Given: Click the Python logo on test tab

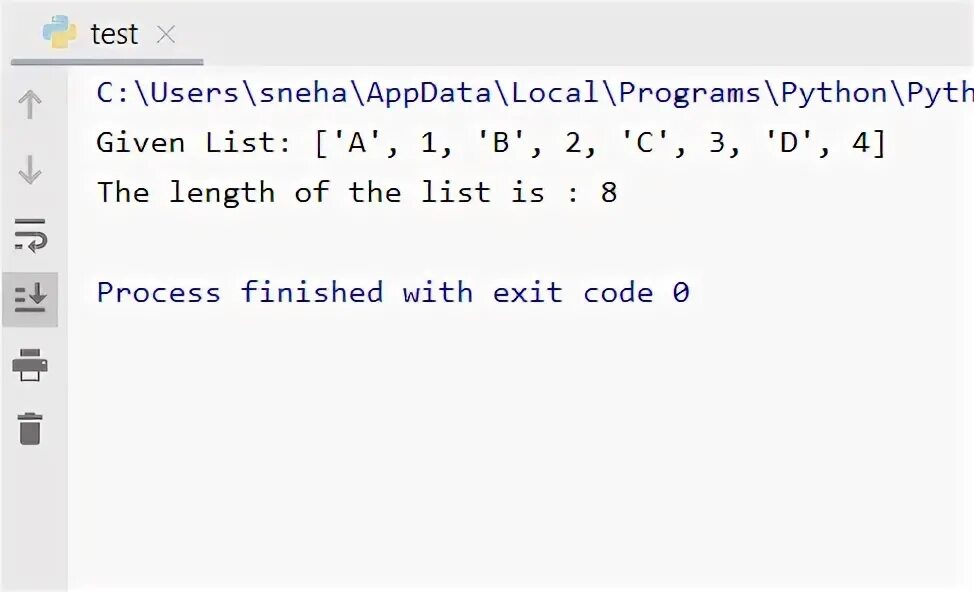Looking at the screenshot, I should coord(60,32).
